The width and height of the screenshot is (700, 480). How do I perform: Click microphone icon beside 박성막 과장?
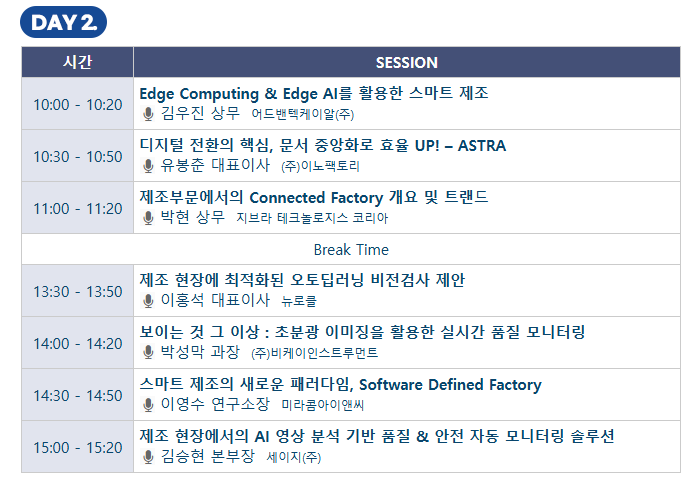pos(148,352)
